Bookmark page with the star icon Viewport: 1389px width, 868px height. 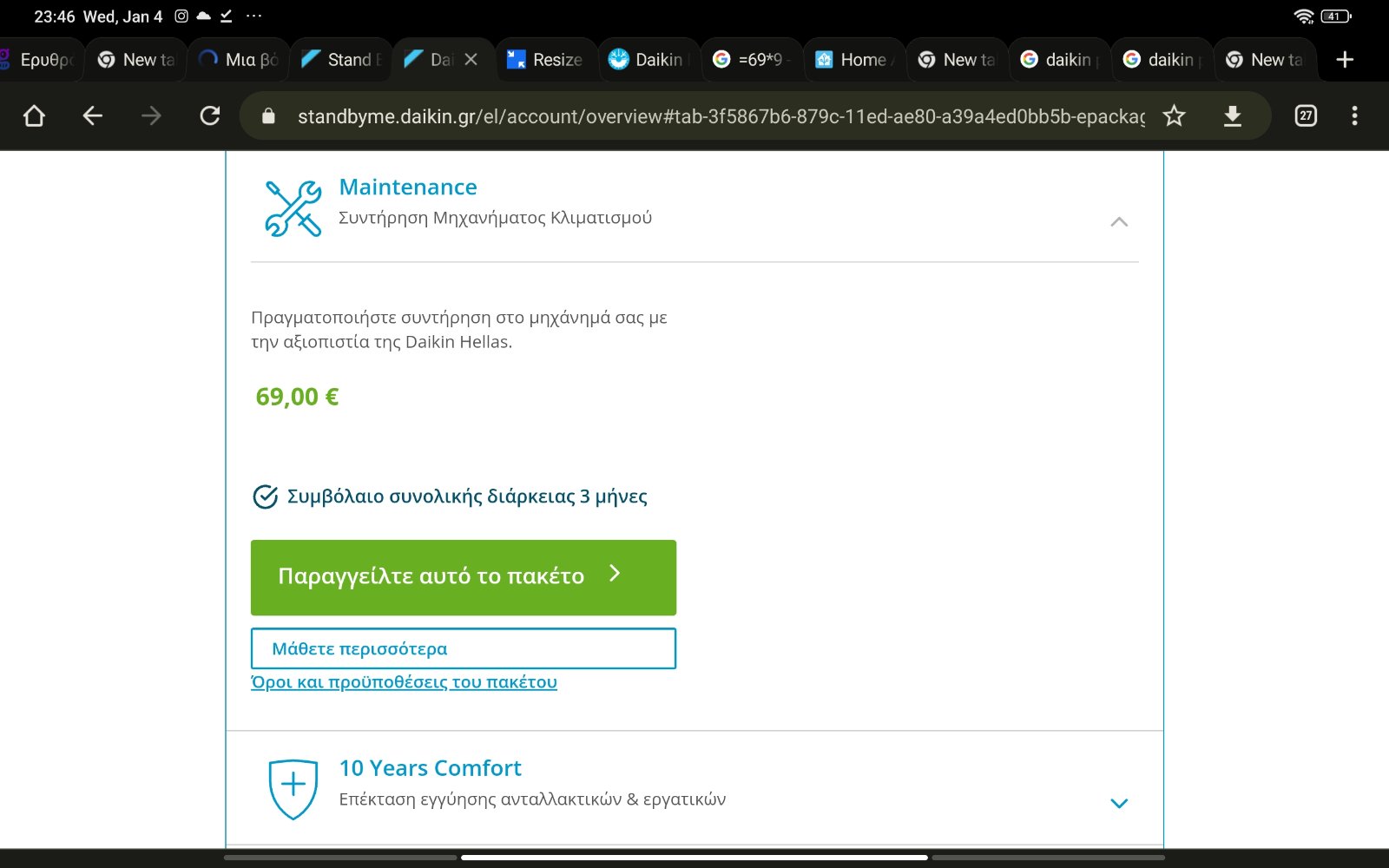[1174, 115]
